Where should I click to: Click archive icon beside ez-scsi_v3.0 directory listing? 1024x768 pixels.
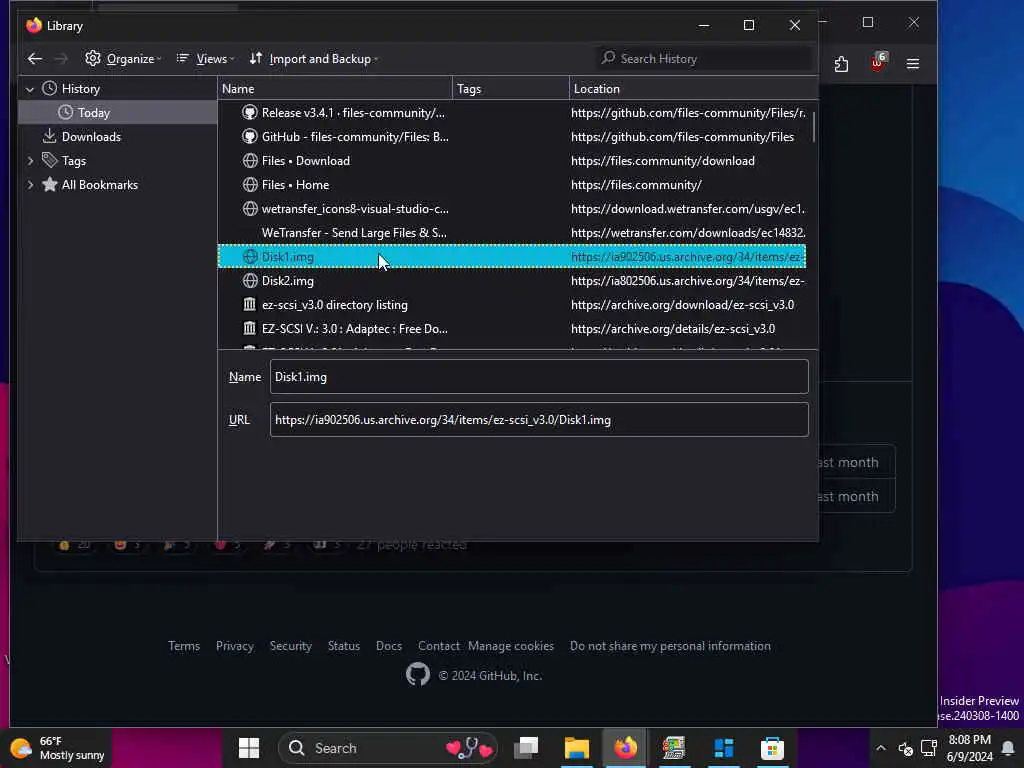pos(249,304)
